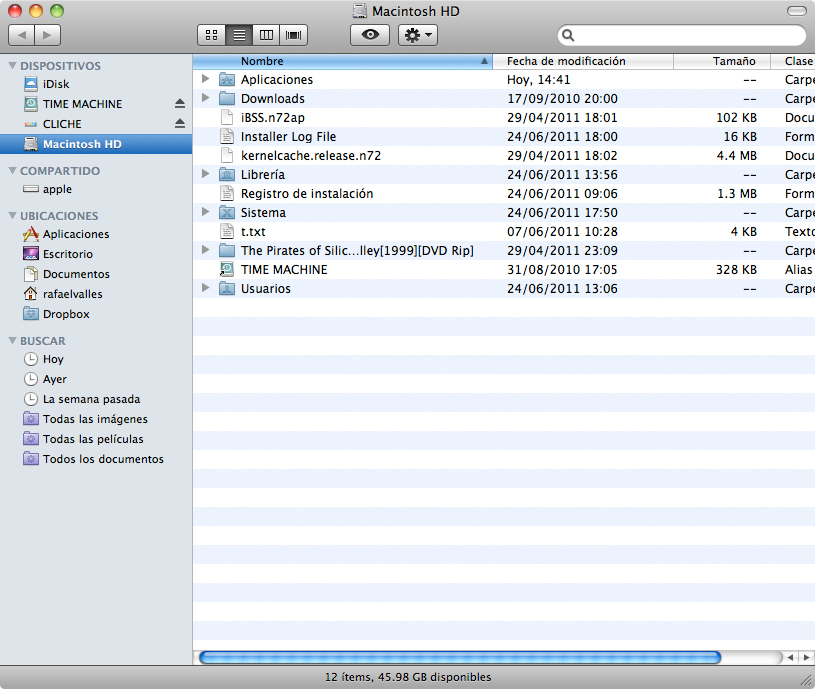Open Todas las imágenes smart folder
This screenshot has width=815, height=689.
click(95, 419)
